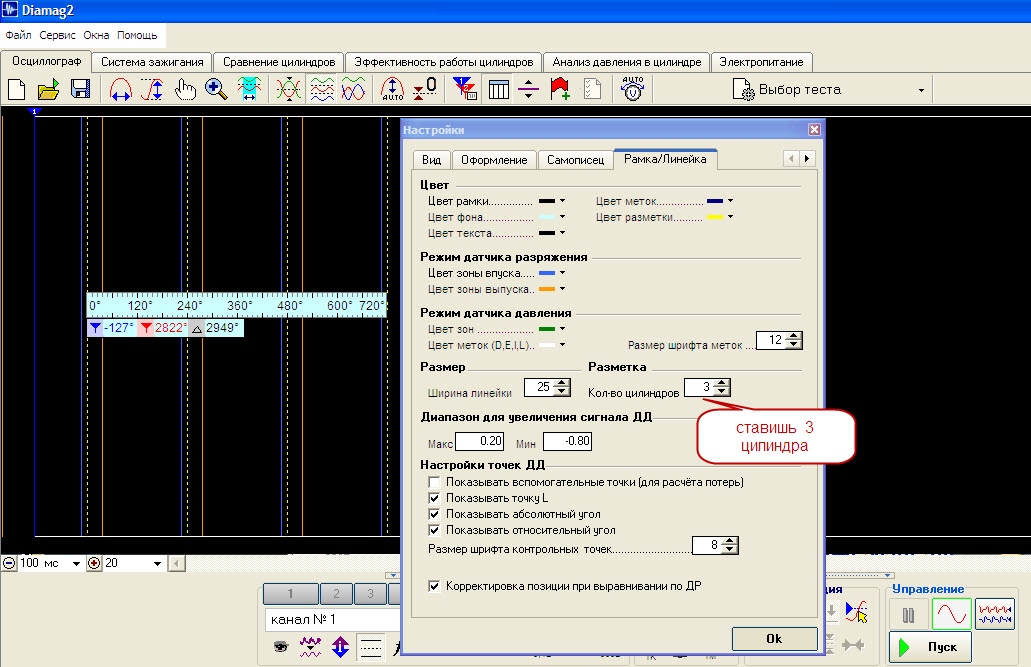The width and height of the screenshot is (1031, 667).
Task: Click the table columns icon
Action: [x=498, y=89]
